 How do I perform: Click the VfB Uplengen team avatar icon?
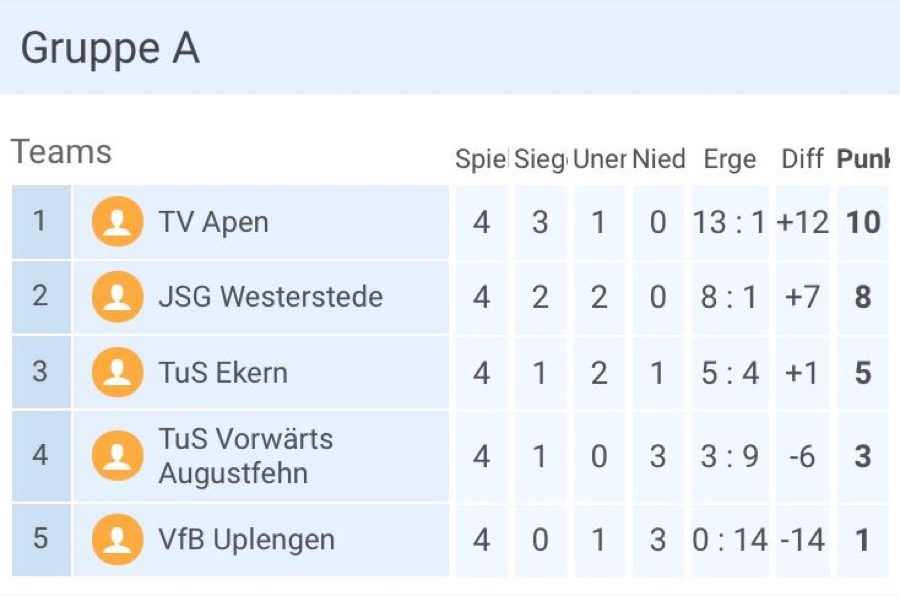pyautogui.click(x=117, y=540)
